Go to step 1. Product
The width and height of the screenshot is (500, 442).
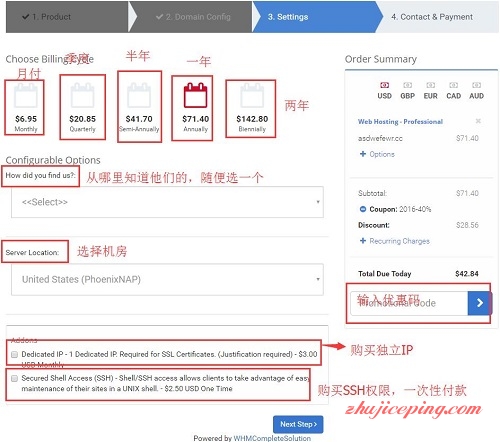[67, 17]
